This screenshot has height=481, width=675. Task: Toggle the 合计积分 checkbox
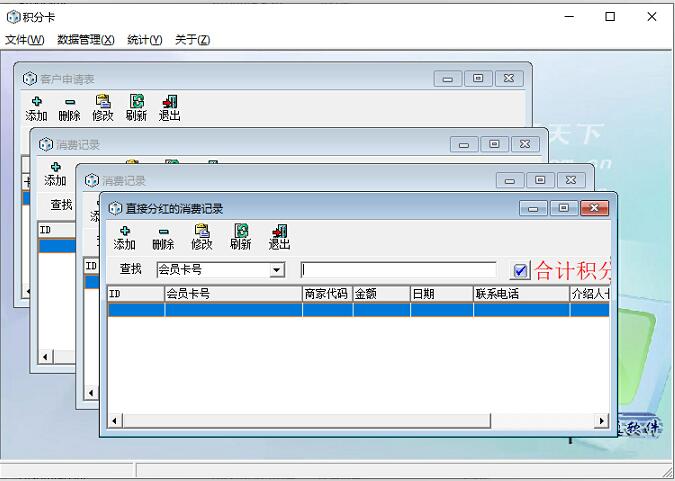[x=520, y=271]
